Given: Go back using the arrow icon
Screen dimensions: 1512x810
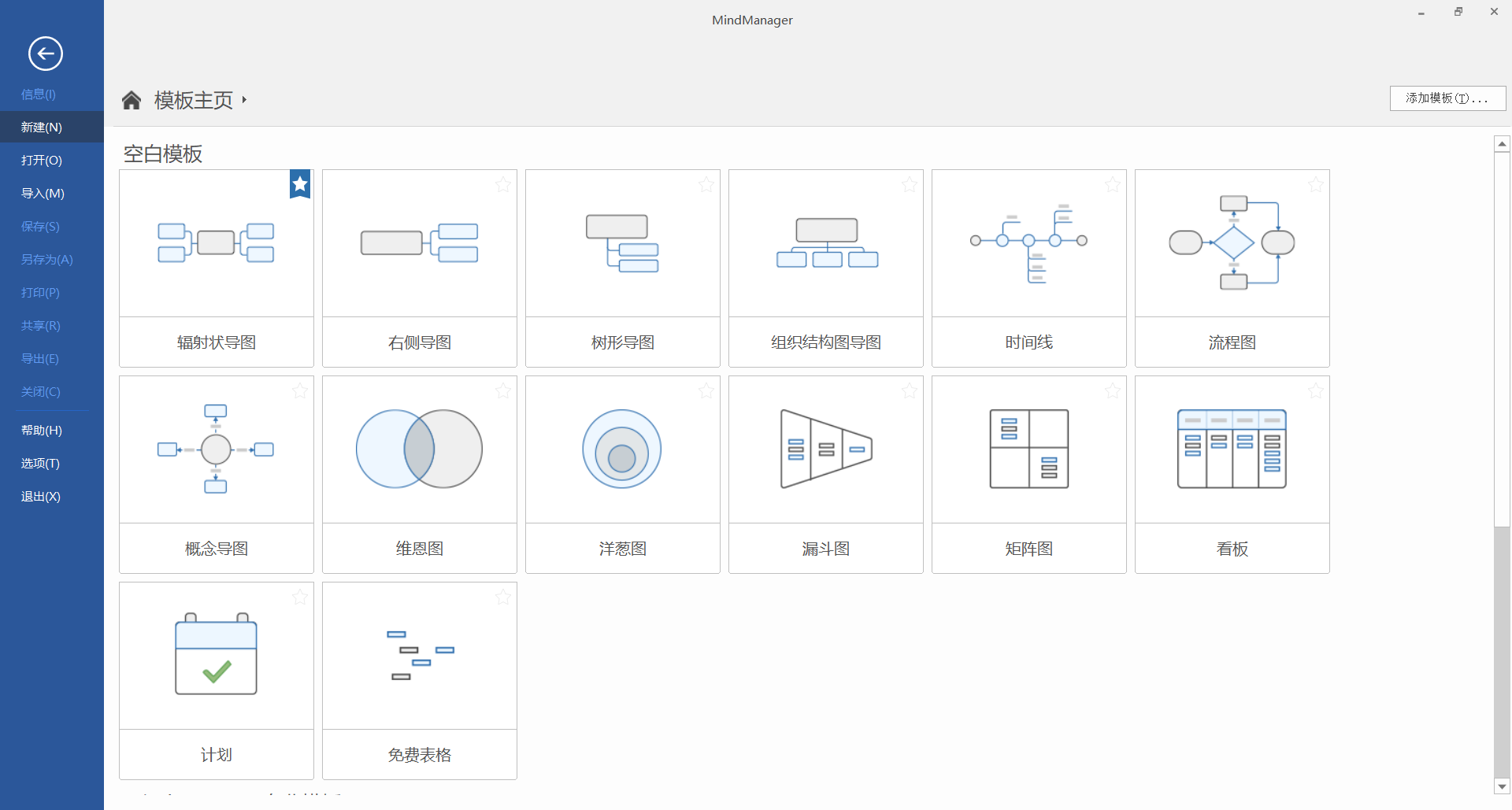Looking at the screenshot, I should [x=45, y=54].
